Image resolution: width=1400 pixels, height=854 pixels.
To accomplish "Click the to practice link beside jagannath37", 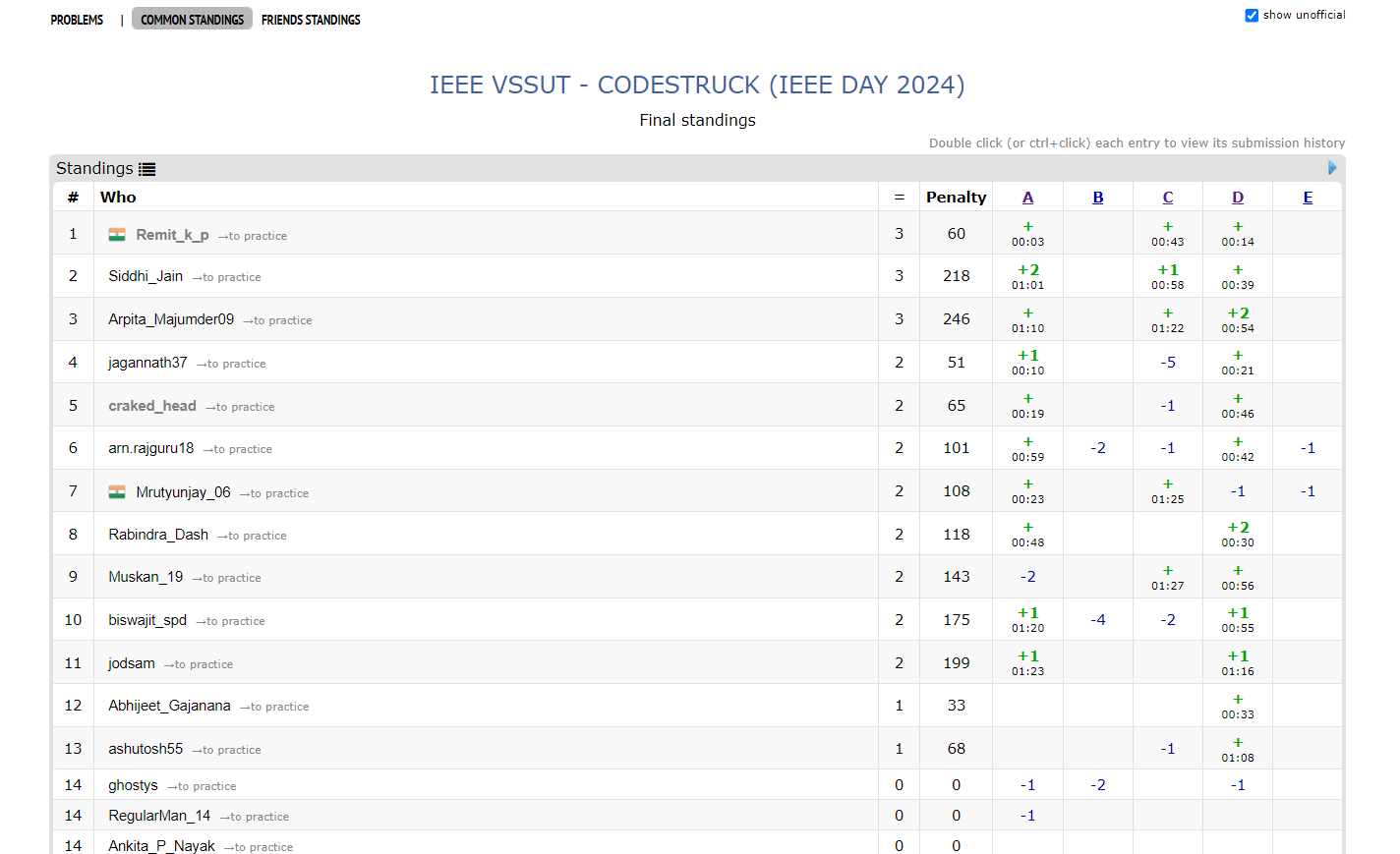I will click(231, 364).
